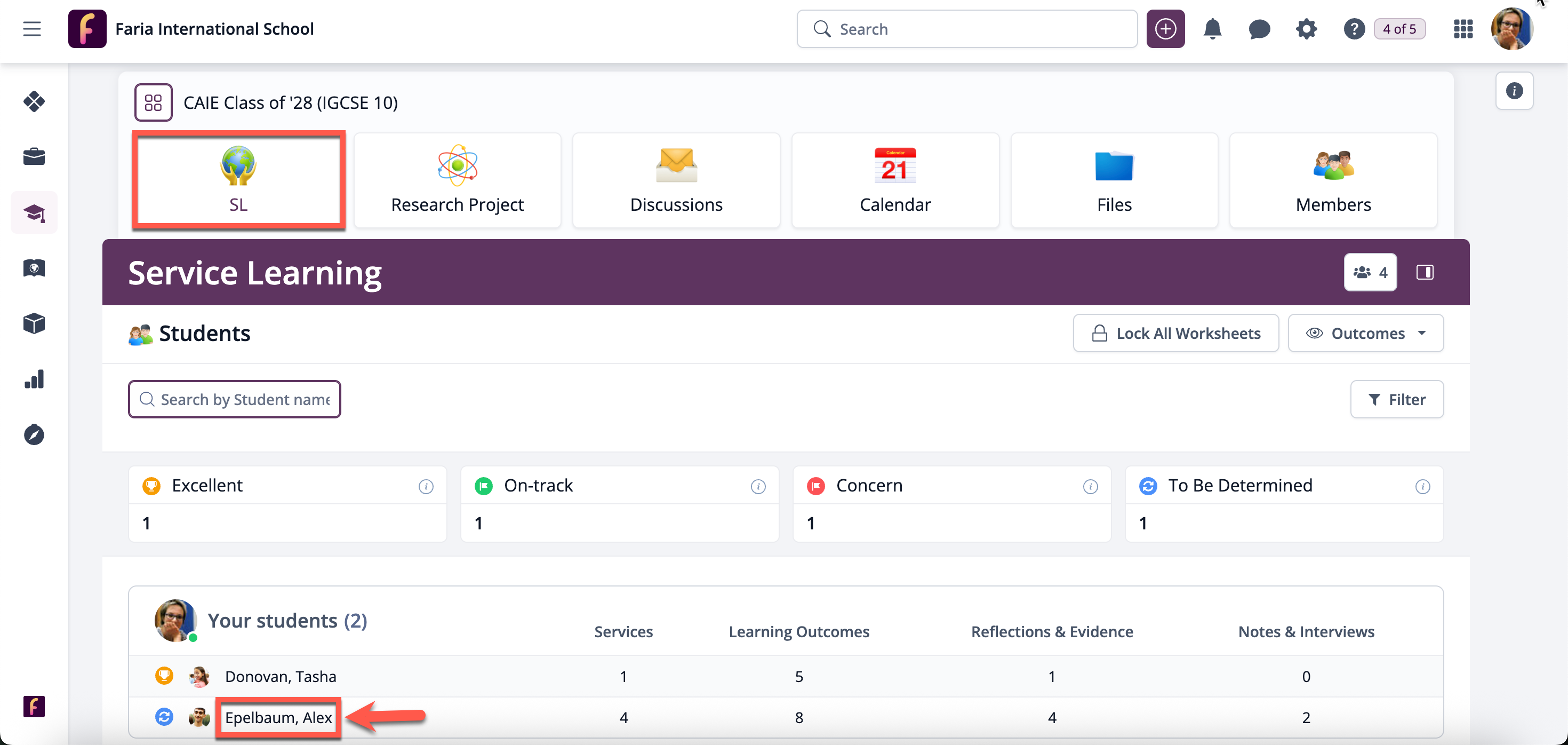
Task: Open the messages chat bubble icon
Action: click(x=1259, y=29)
